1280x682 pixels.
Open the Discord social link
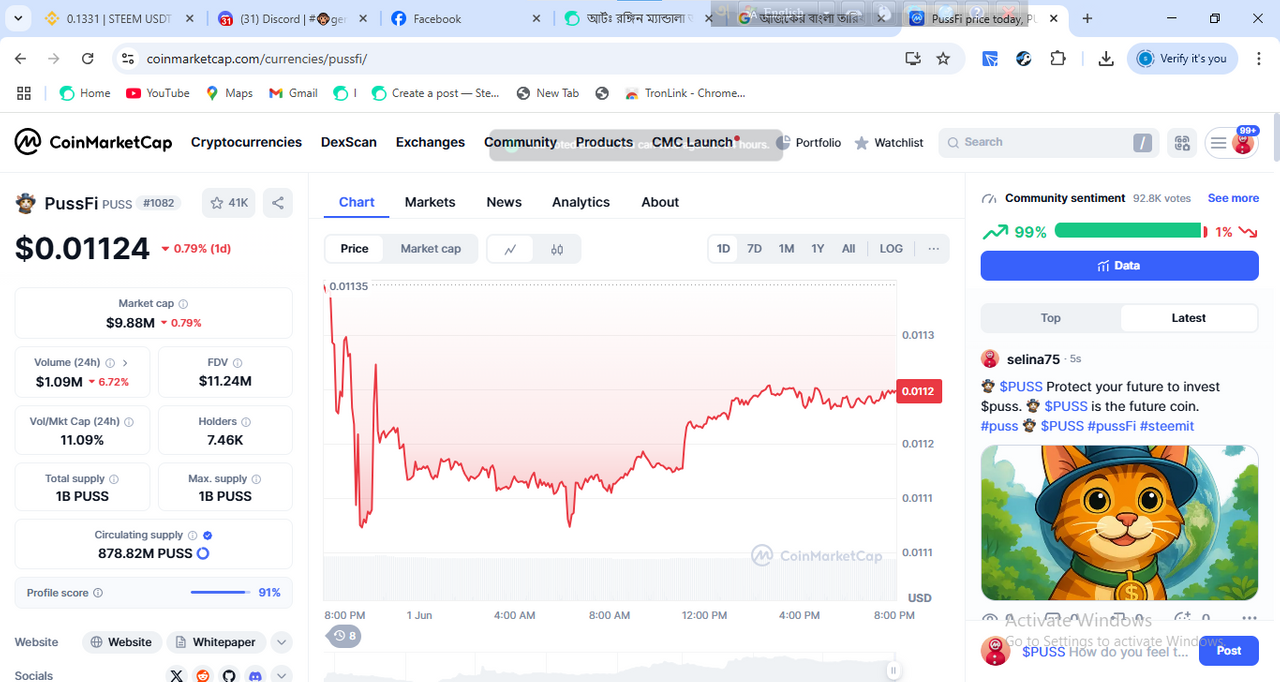click(255, 676)
